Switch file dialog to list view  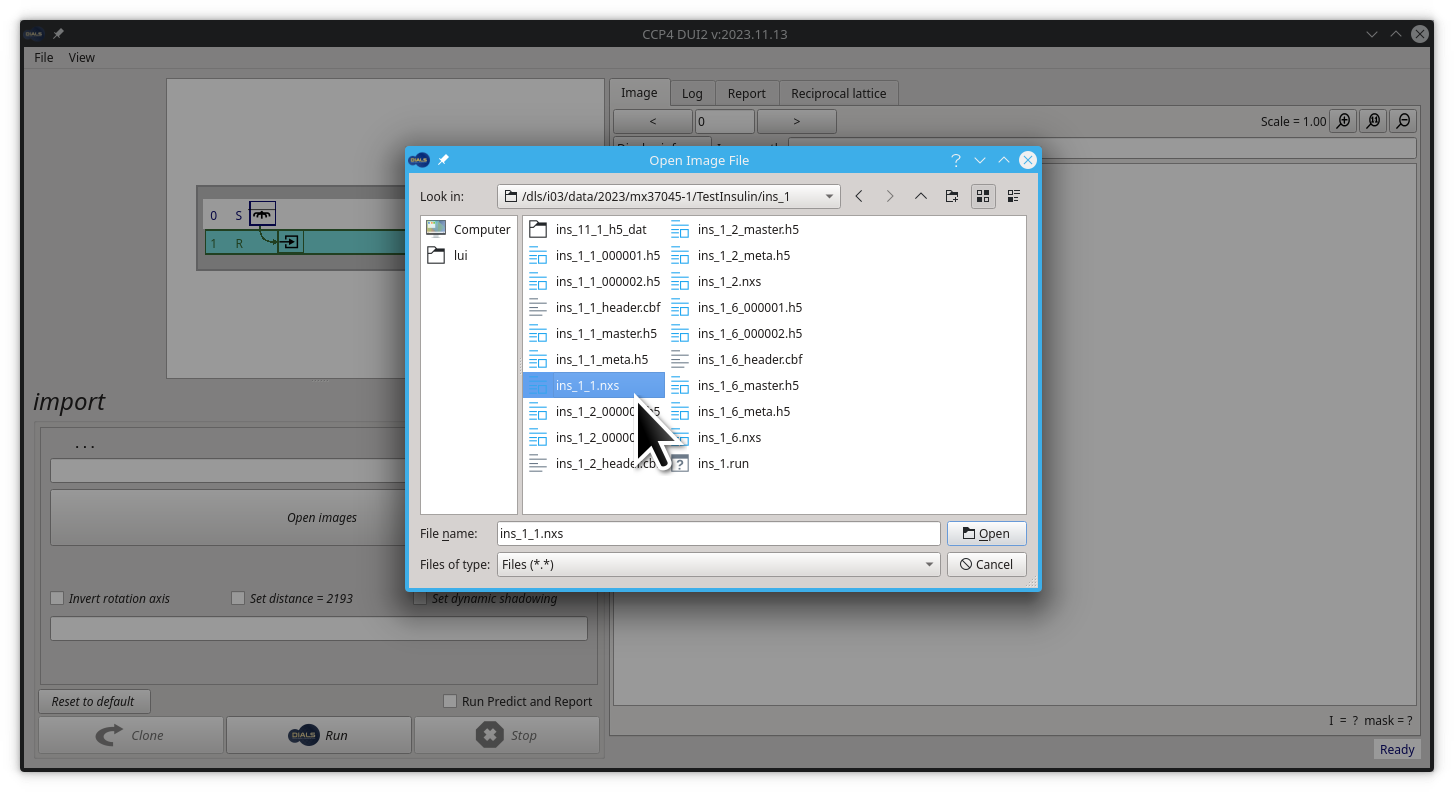point(983,196)
